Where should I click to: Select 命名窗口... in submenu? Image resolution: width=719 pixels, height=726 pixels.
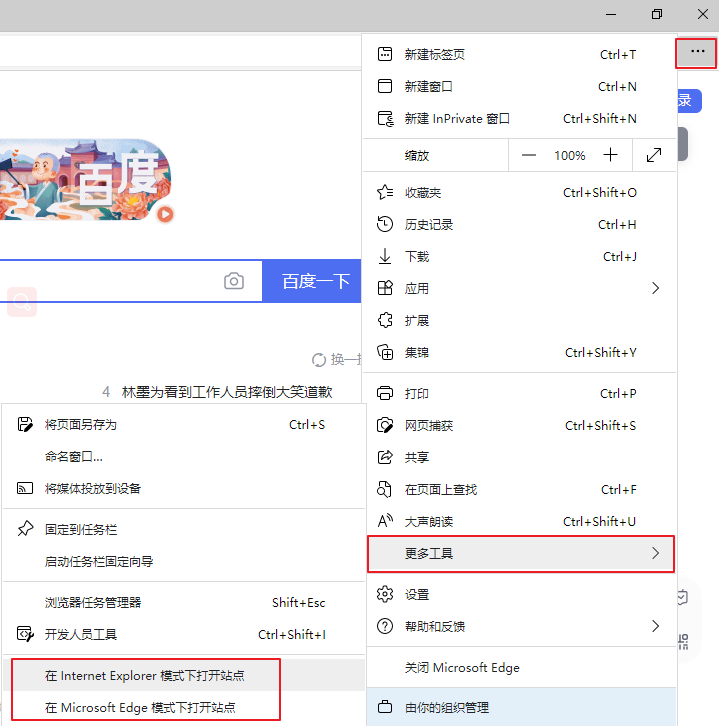coord(183,456)
